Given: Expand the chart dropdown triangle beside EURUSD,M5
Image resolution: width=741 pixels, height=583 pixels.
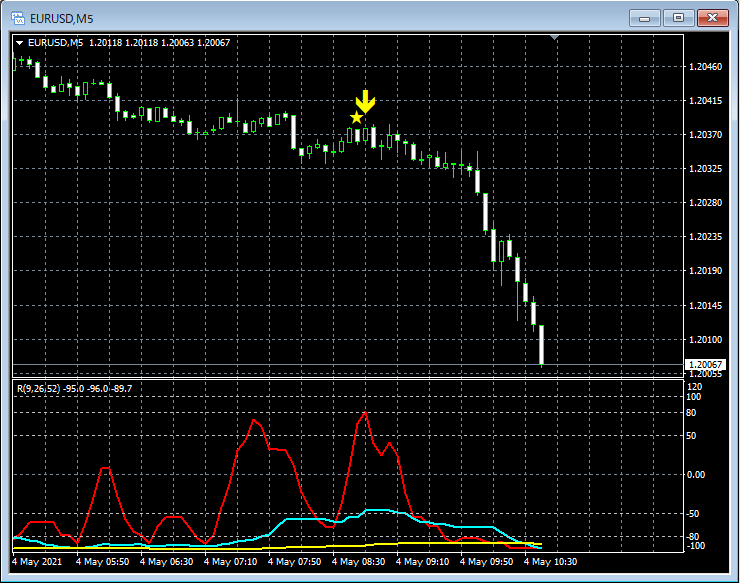Looking at the screenshot, I should (19, 43).
